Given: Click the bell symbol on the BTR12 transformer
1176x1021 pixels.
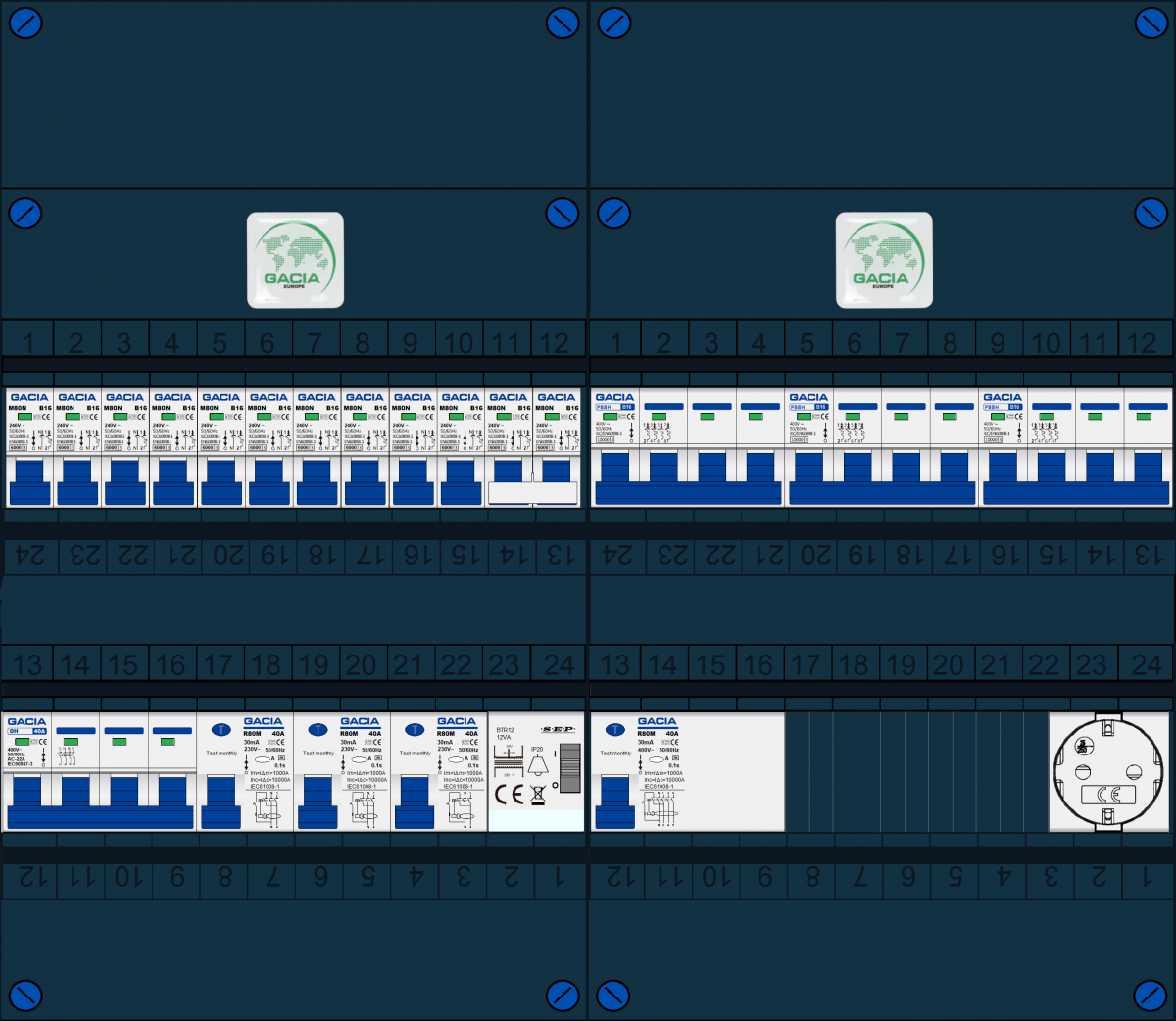Looking at the screenshot, I should [538, 766].
